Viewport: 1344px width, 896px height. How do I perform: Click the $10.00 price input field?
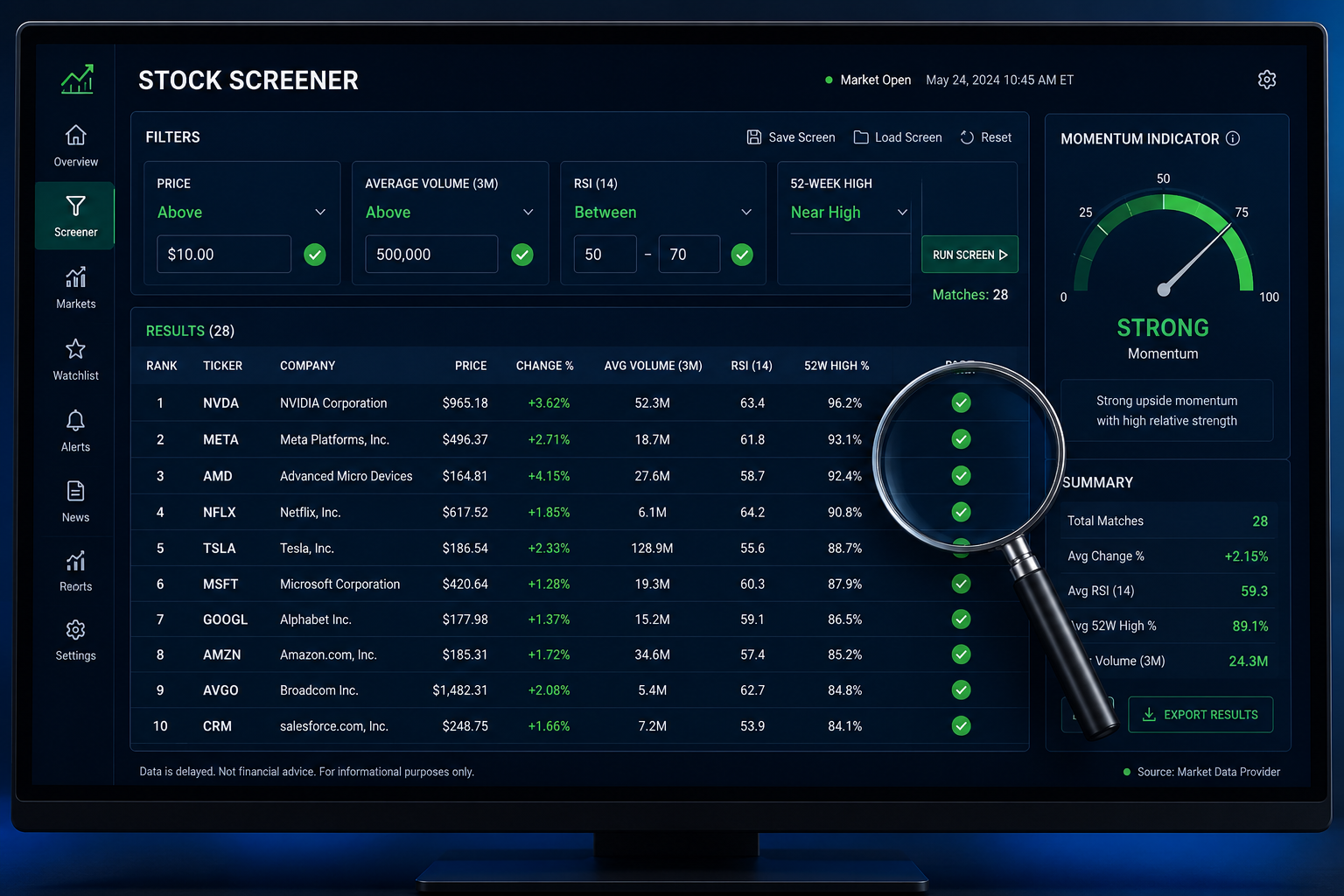[x=224, y=255]
